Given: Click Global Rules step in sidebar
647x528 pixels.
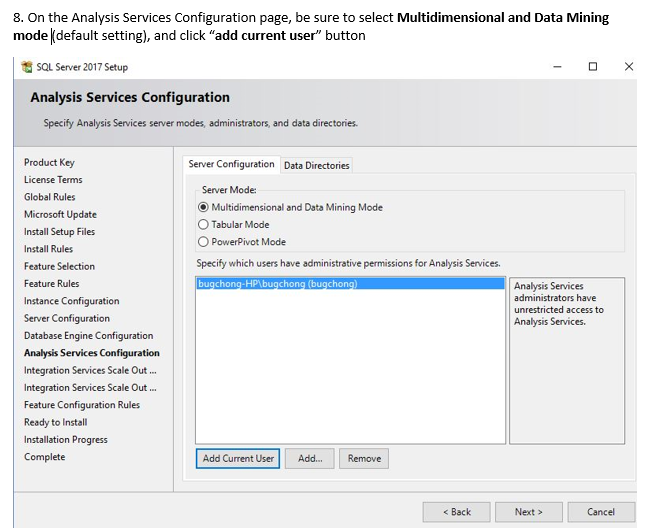Looking at the screenshot, I should [50, 197].
